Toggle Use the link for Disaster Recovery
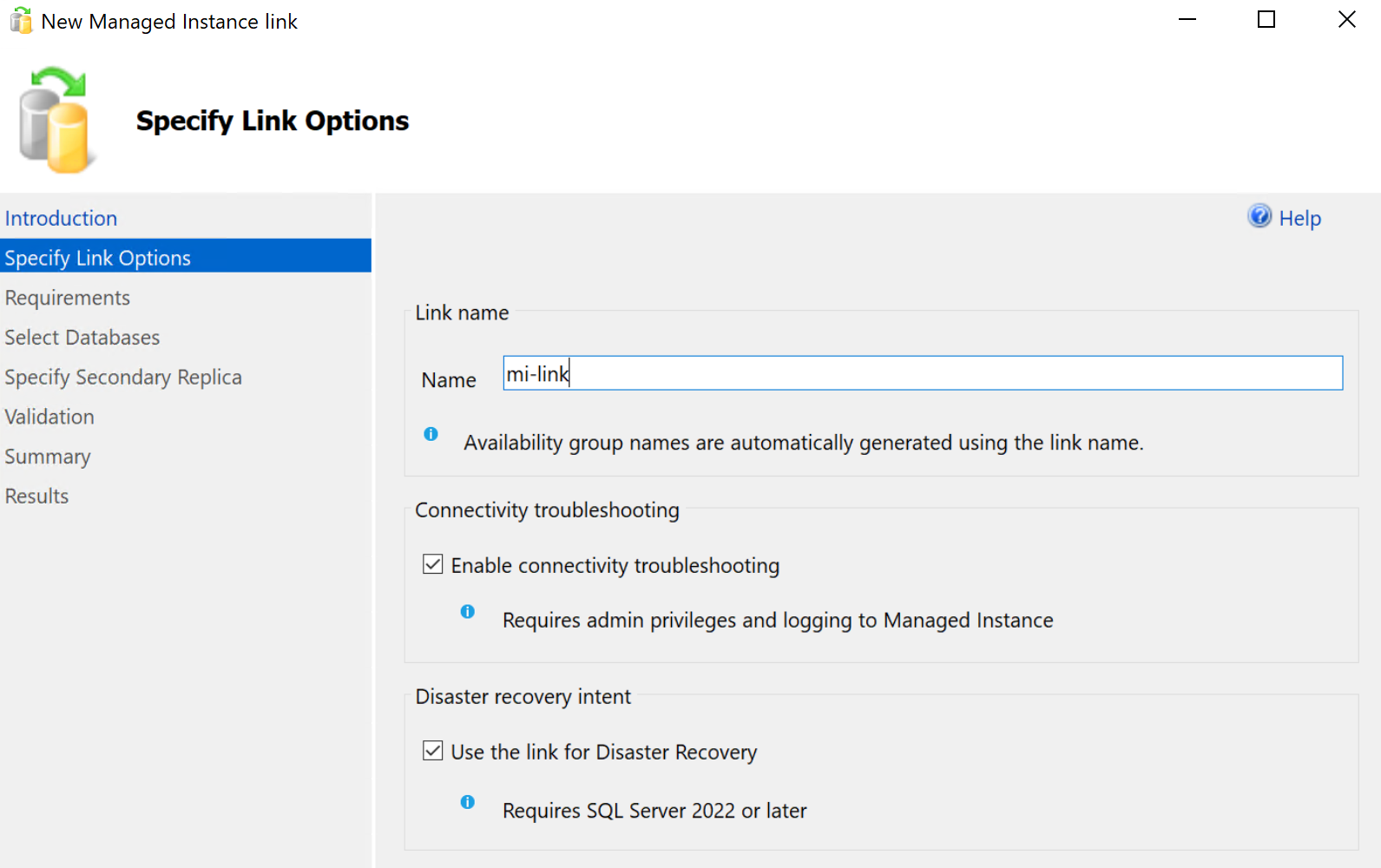This screenshot has width=1381, height=868. click(432, 751)
